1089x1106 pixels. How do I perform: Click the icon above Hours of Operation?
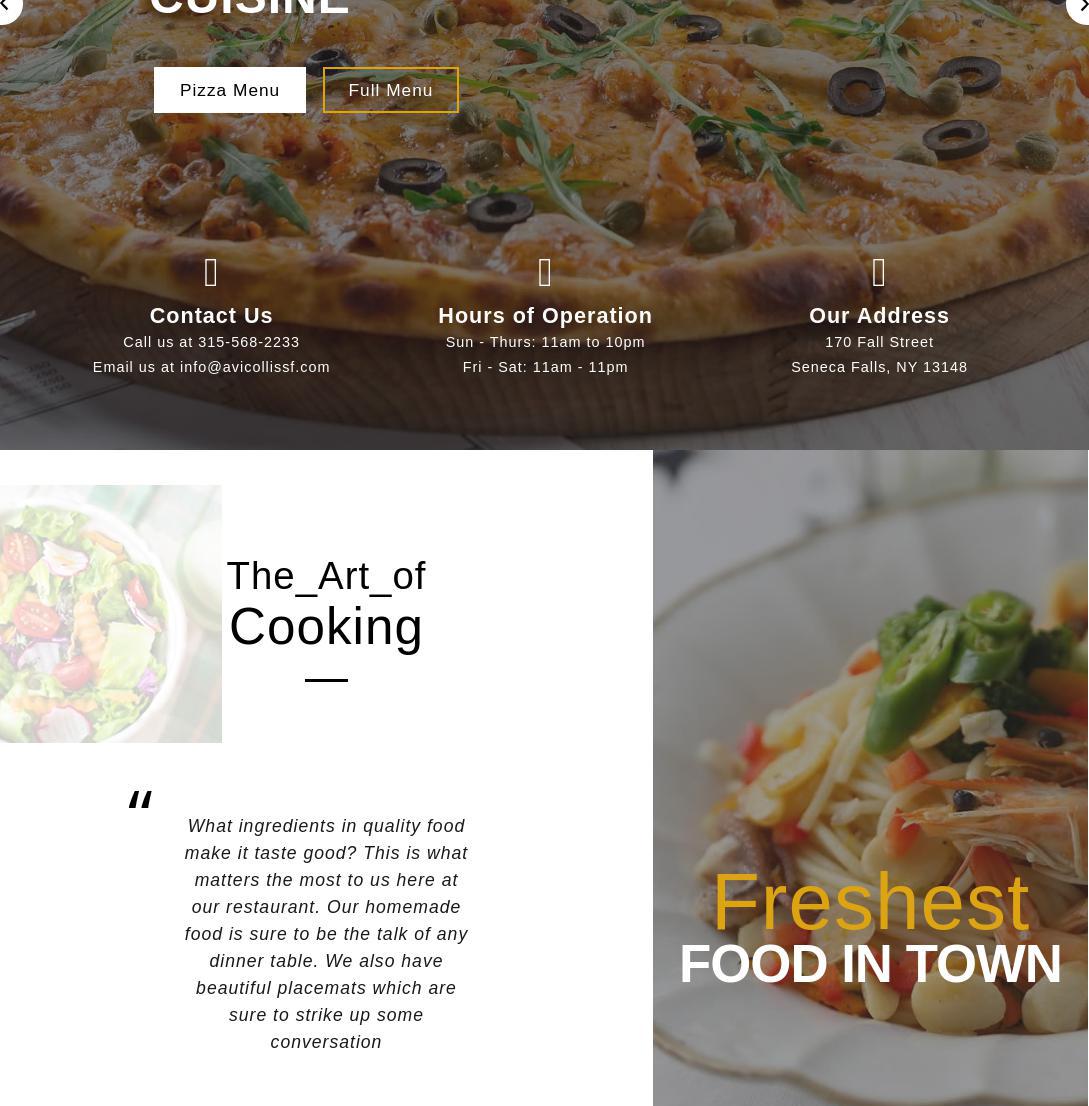[544, 272]
